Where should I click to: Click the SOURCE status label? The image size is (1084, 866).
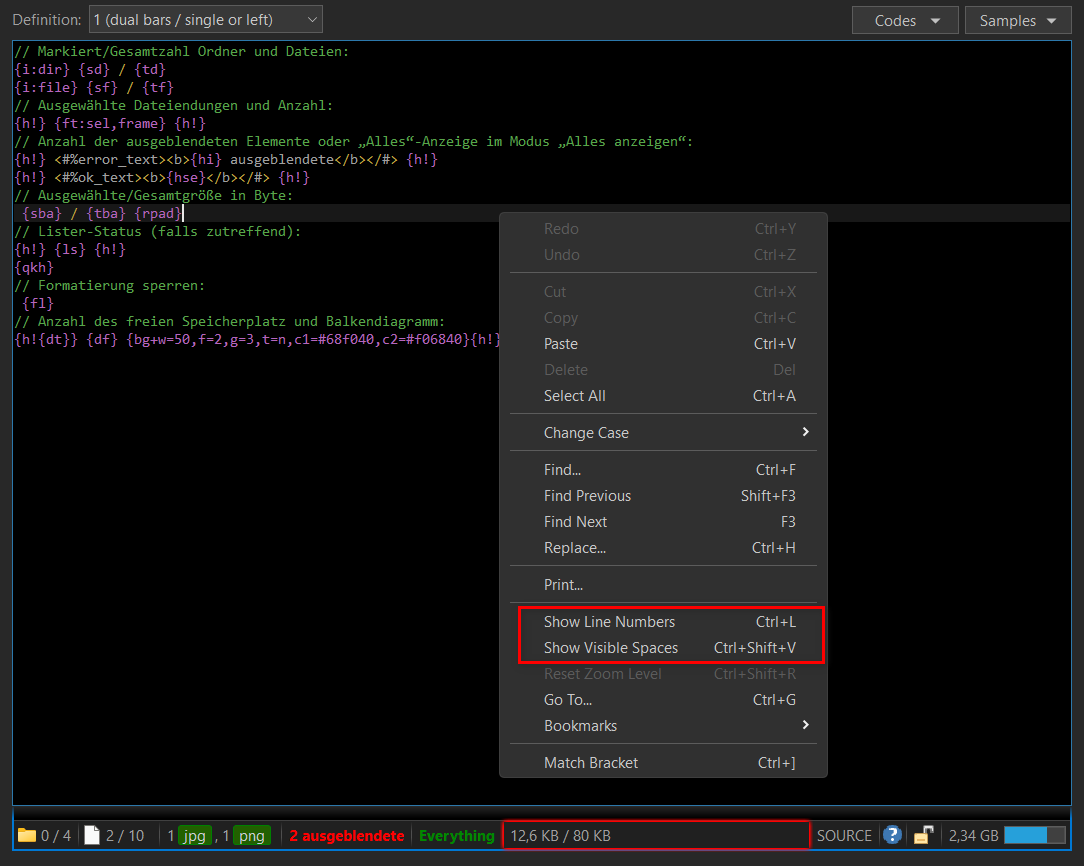coord(844,836)
